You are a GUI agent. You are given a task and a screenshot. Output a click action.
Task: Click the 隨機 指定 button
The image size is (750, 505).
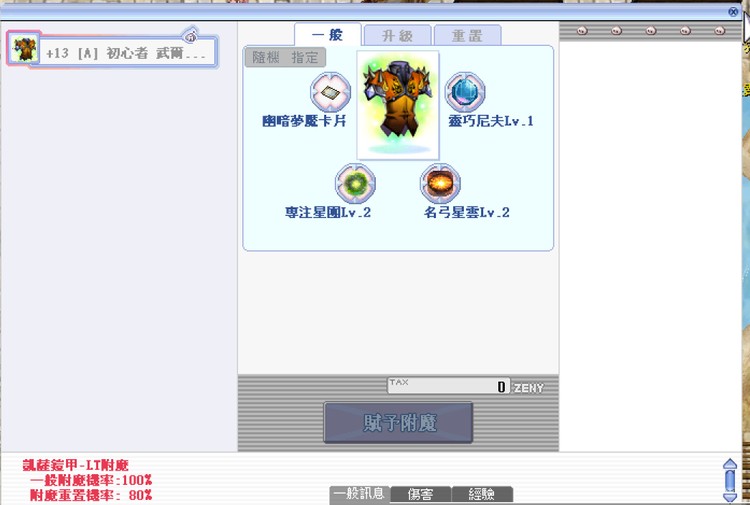click(x=285, y=57)
